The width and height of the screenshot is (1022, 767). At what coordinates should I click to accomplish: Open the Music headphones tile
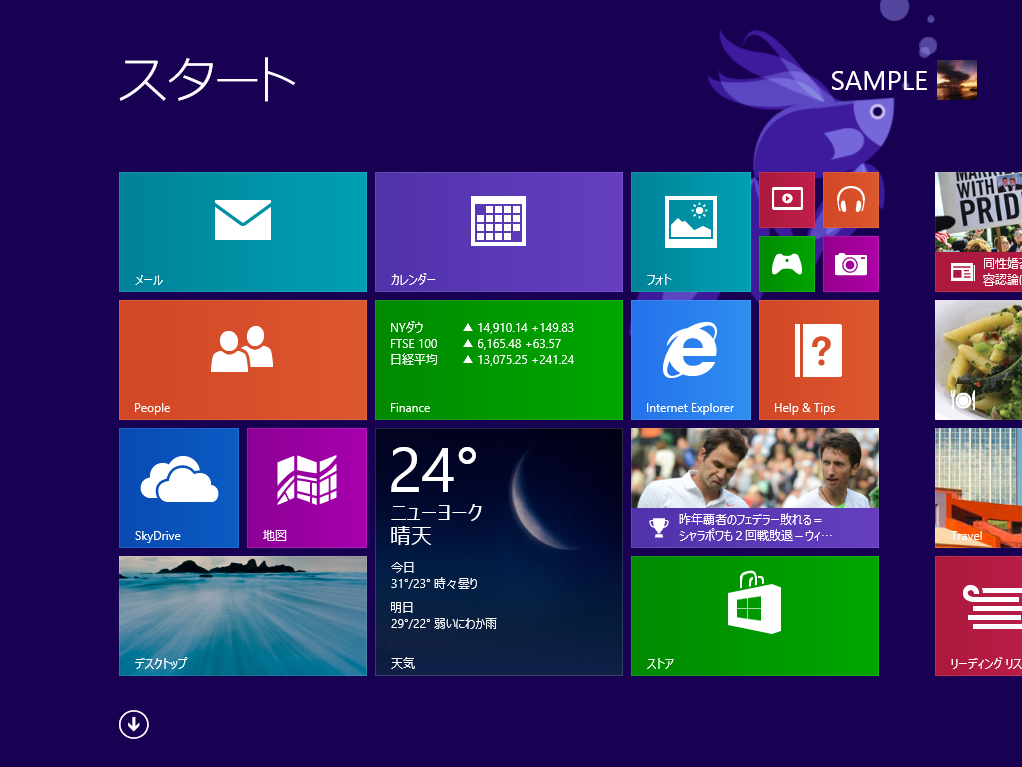click(850, 200)
